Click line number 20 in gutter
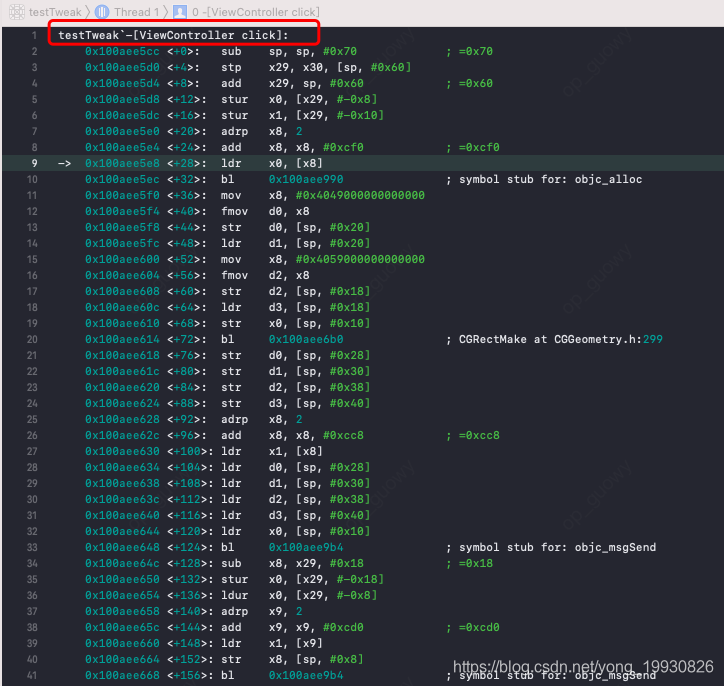The width and height of the screenshot is (724, 686). pos(32,339)
